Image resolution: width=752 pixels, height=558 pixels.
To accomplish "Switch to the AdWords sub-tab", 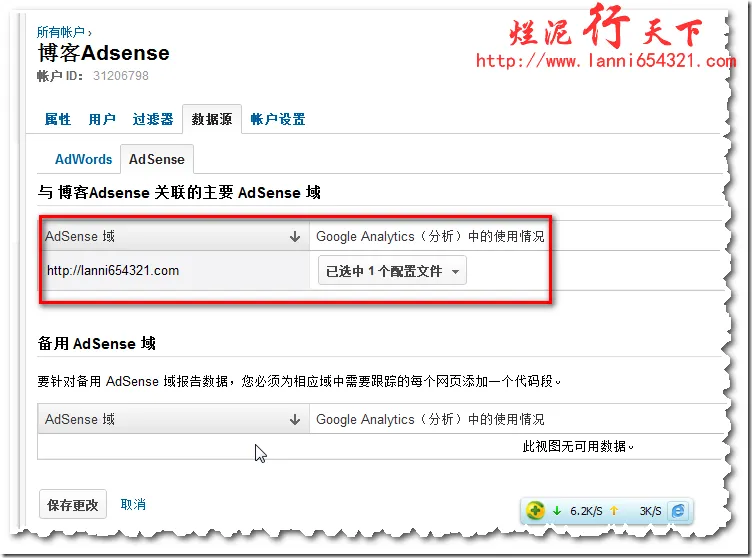I will [x=83, y=159].
